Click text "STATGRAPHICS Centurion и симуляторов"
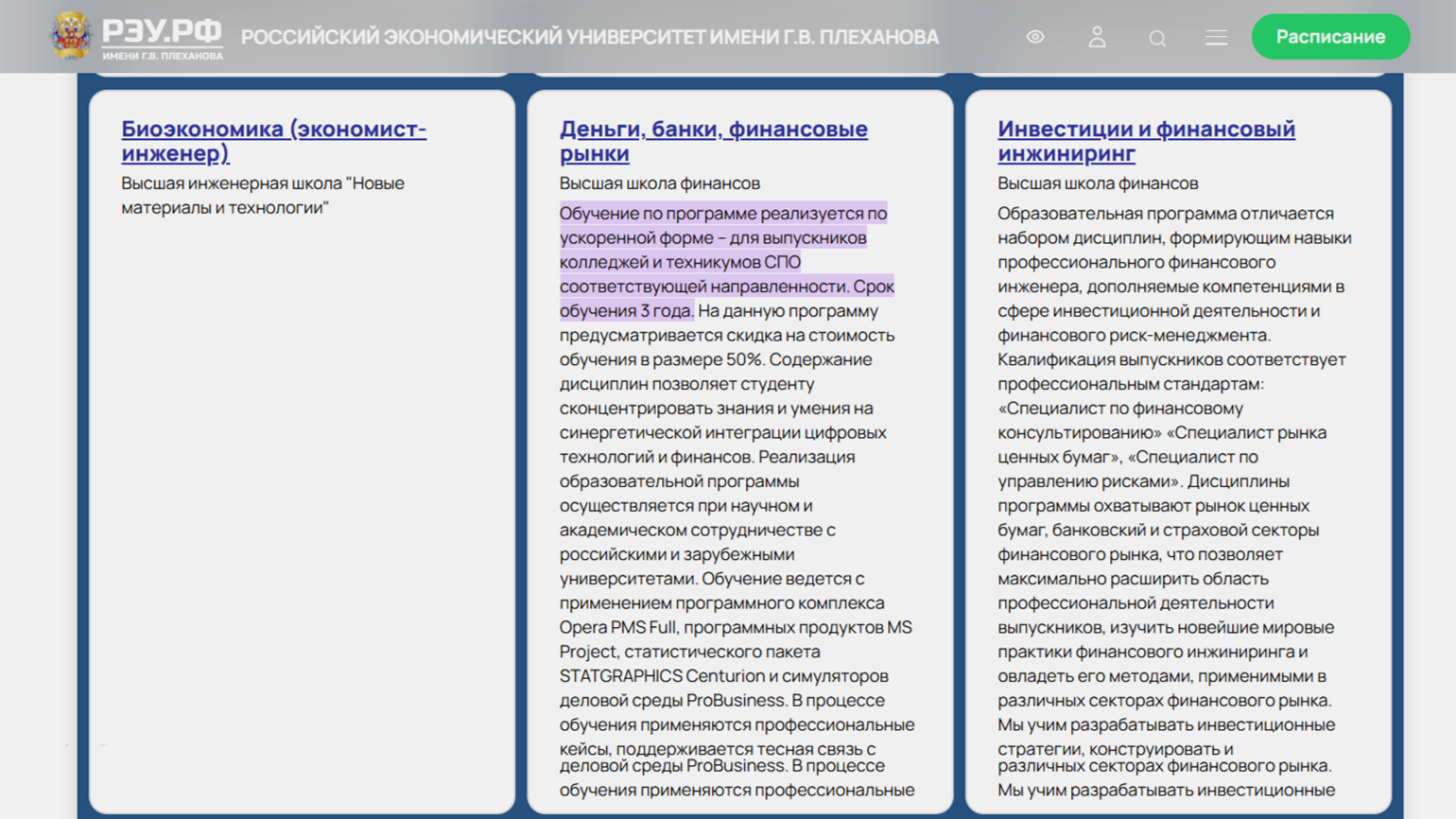 [723, 676]
